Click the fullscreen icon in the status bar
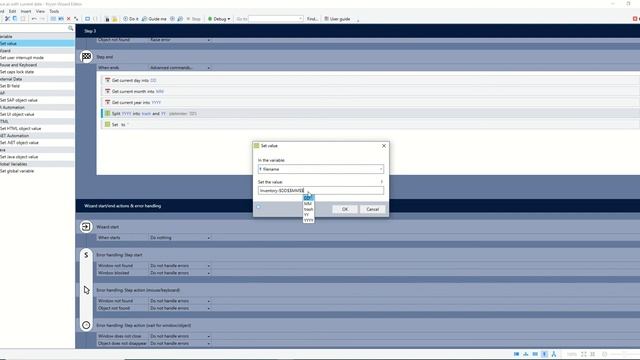 (x=584, y=354)
